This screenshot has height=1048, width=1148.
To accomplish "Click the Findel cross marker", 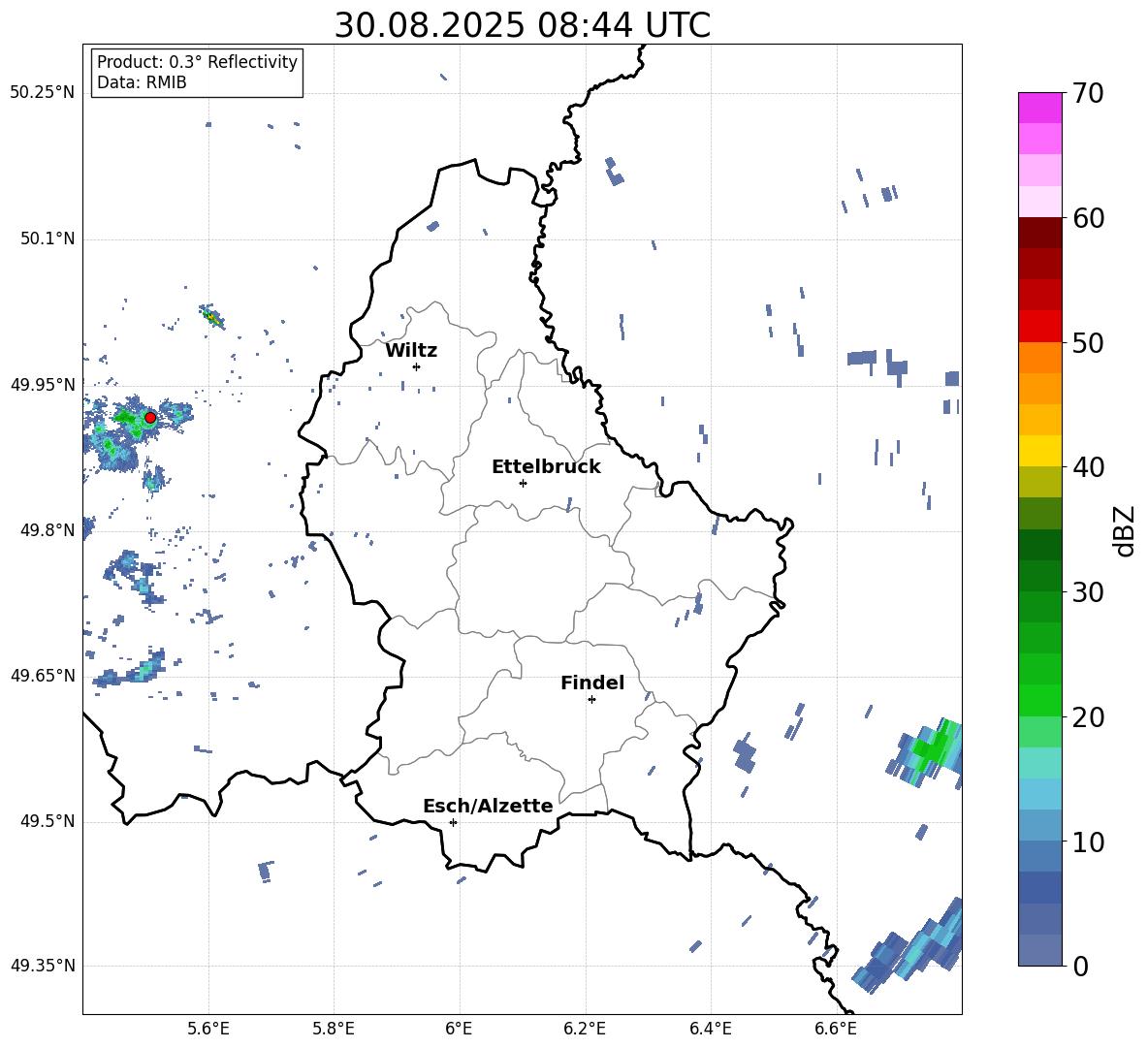I will click(x=591, y=700).
